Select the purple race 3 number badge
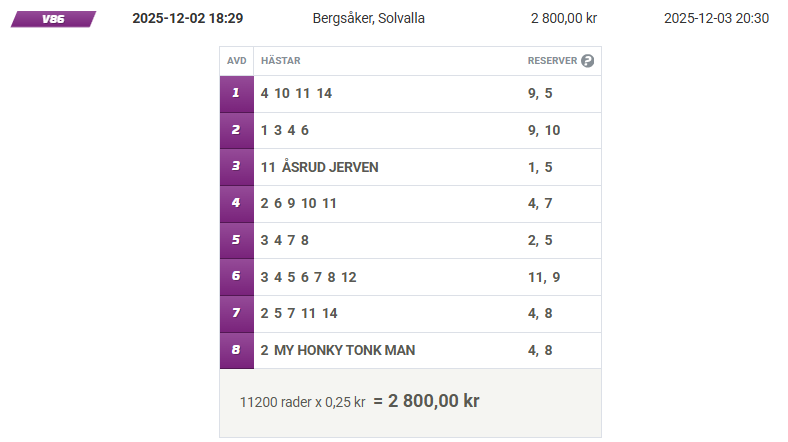 236,167
